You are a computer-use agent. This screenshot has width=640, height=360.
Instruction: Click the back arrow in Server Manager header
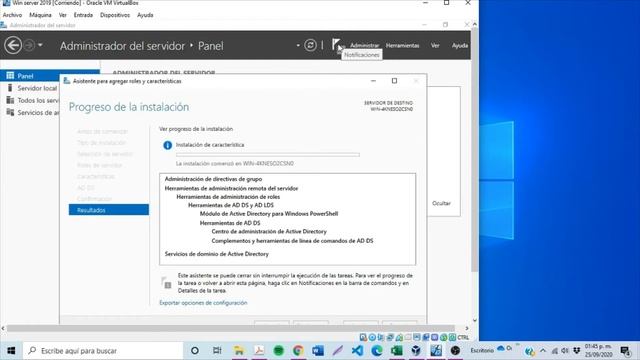(13, 45)
